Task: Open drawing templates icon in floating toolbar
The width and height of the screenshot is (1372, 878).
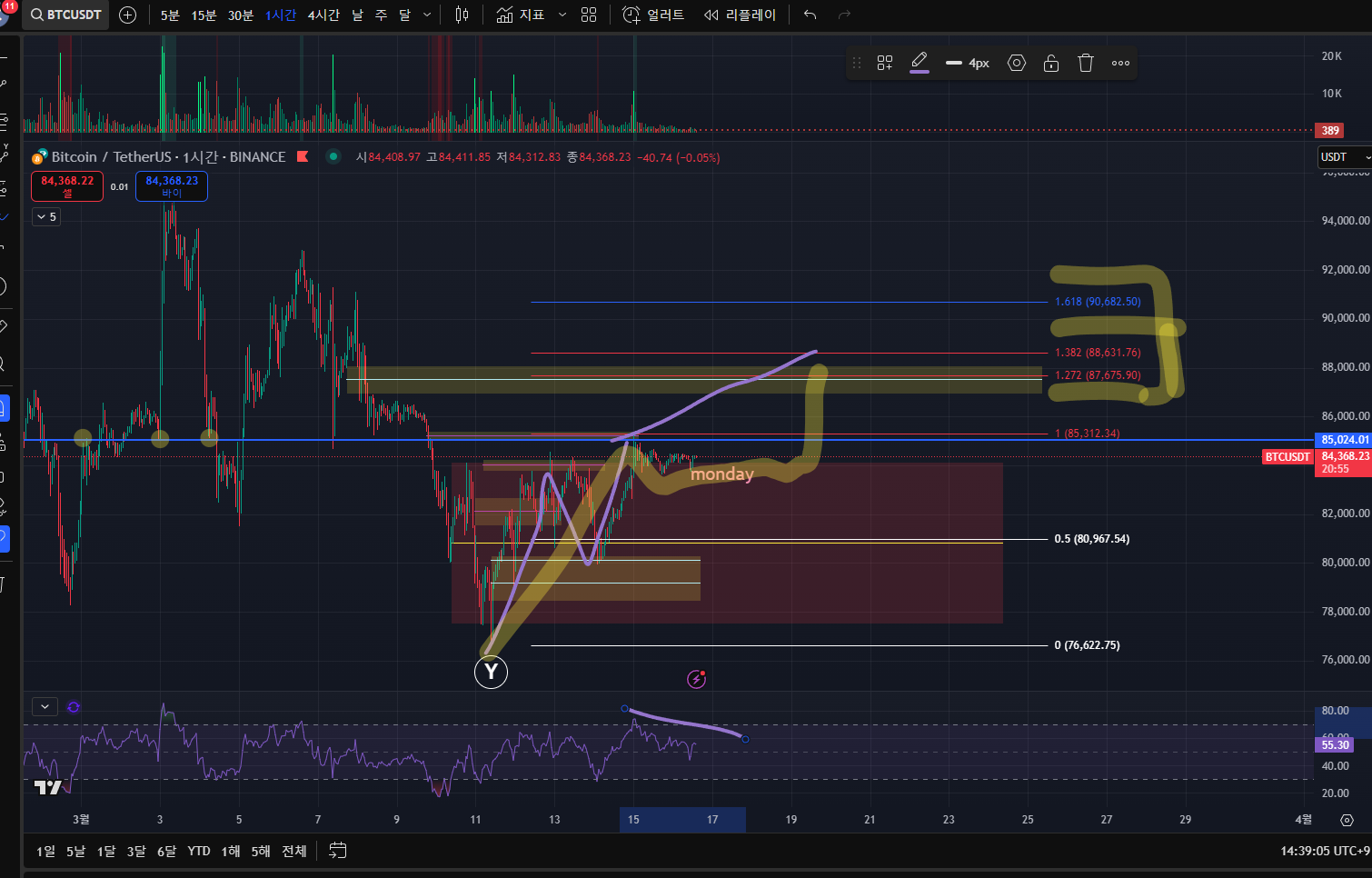Action: [885, 63]
